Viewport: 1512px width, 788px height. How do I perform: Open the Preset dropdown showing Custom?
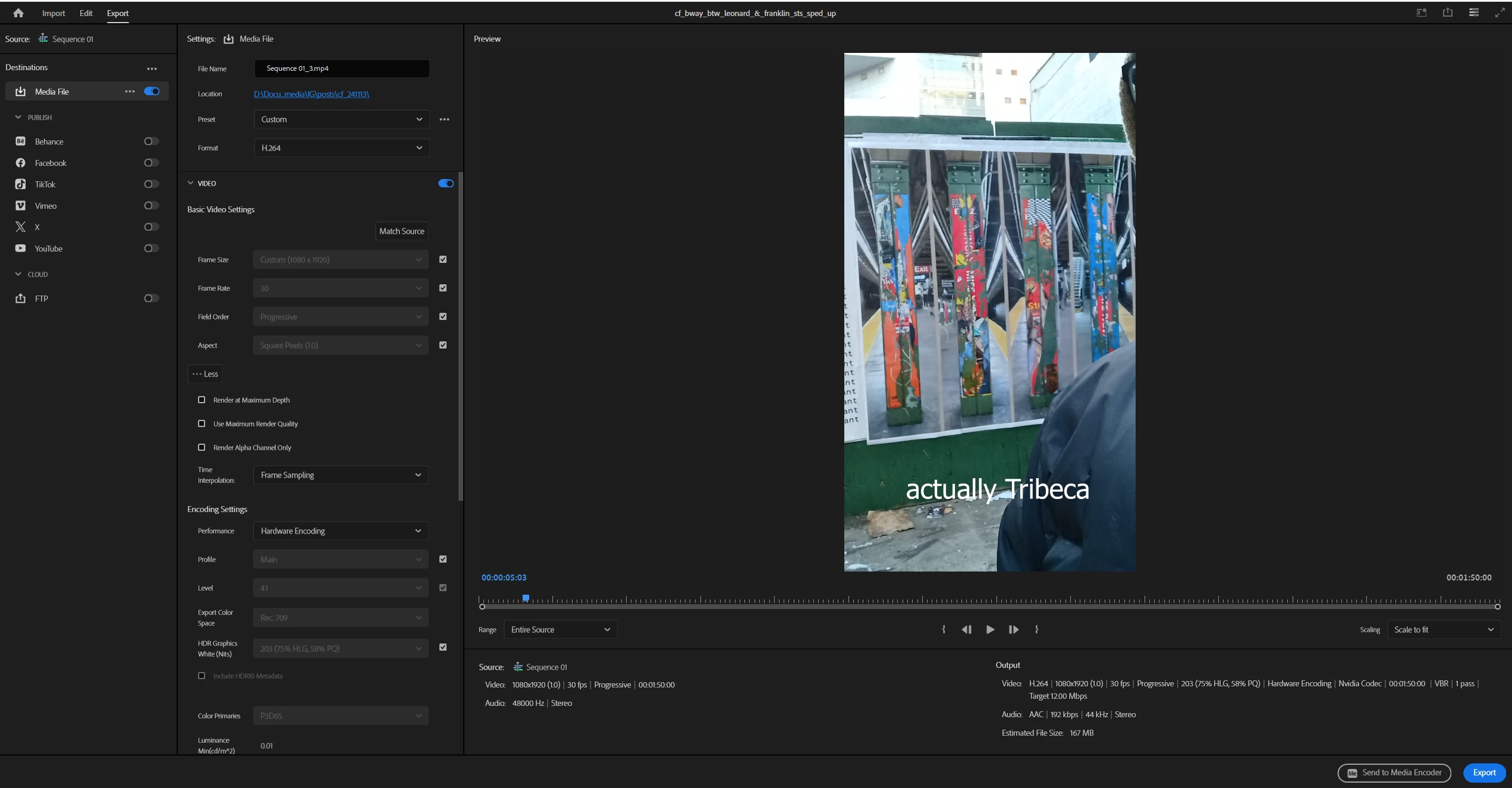341,119
